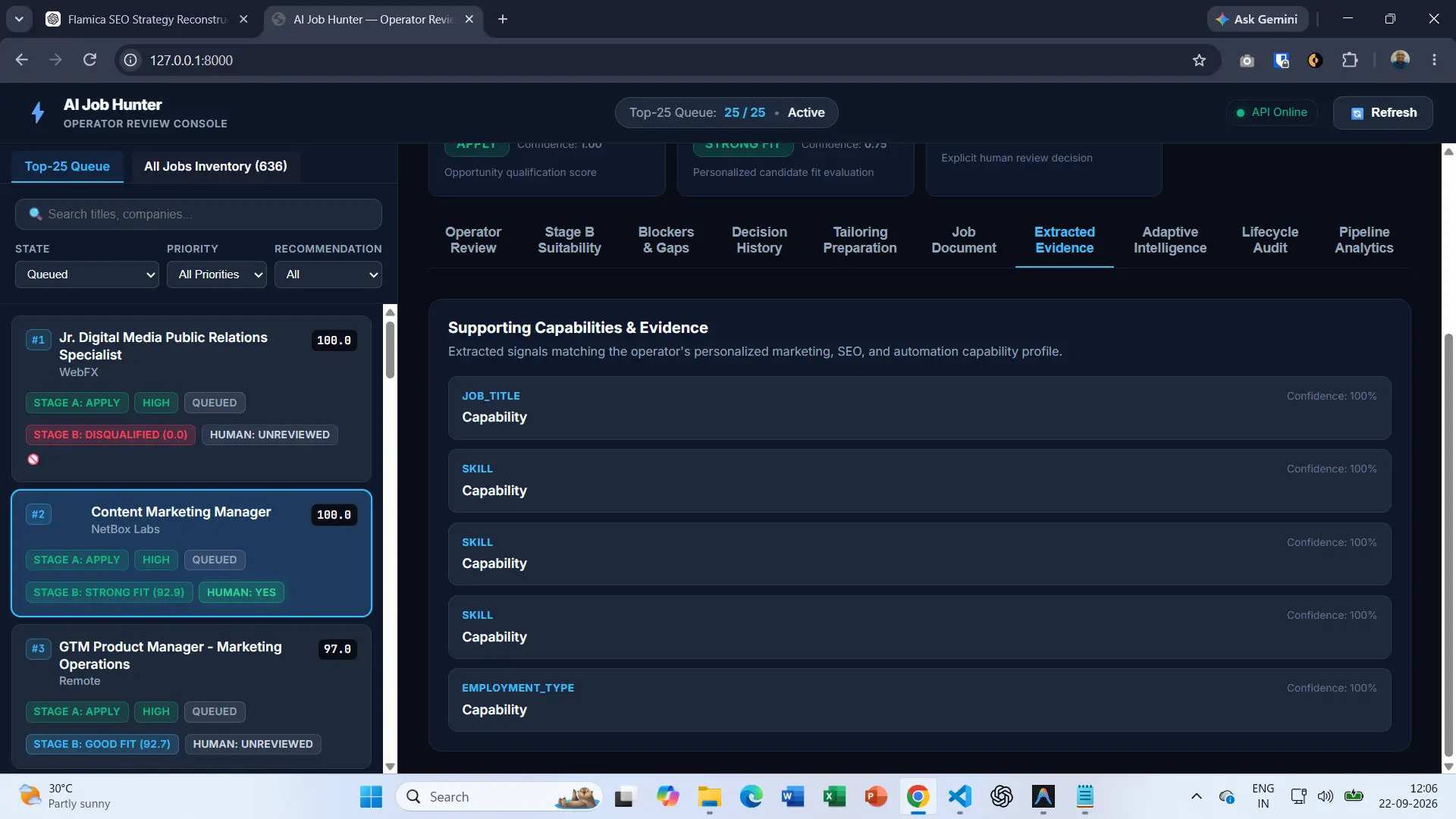Open the Chrome three-dot menu
1456x819 pixels.
coord(1434,60)
